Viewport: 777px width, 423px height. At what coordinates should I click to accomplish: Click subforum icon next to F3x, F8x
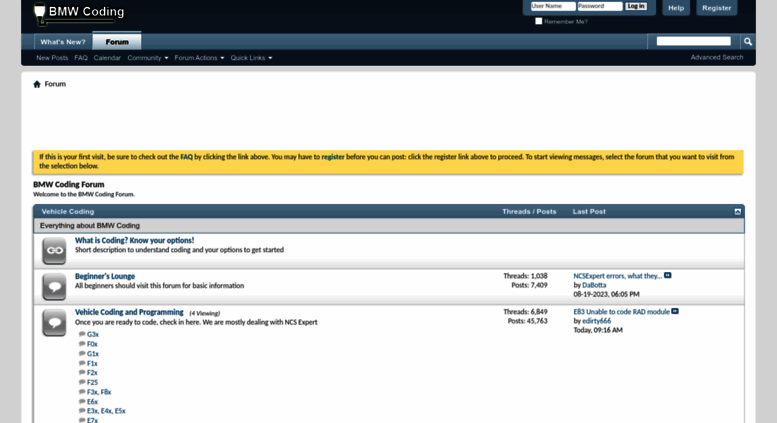82,391
